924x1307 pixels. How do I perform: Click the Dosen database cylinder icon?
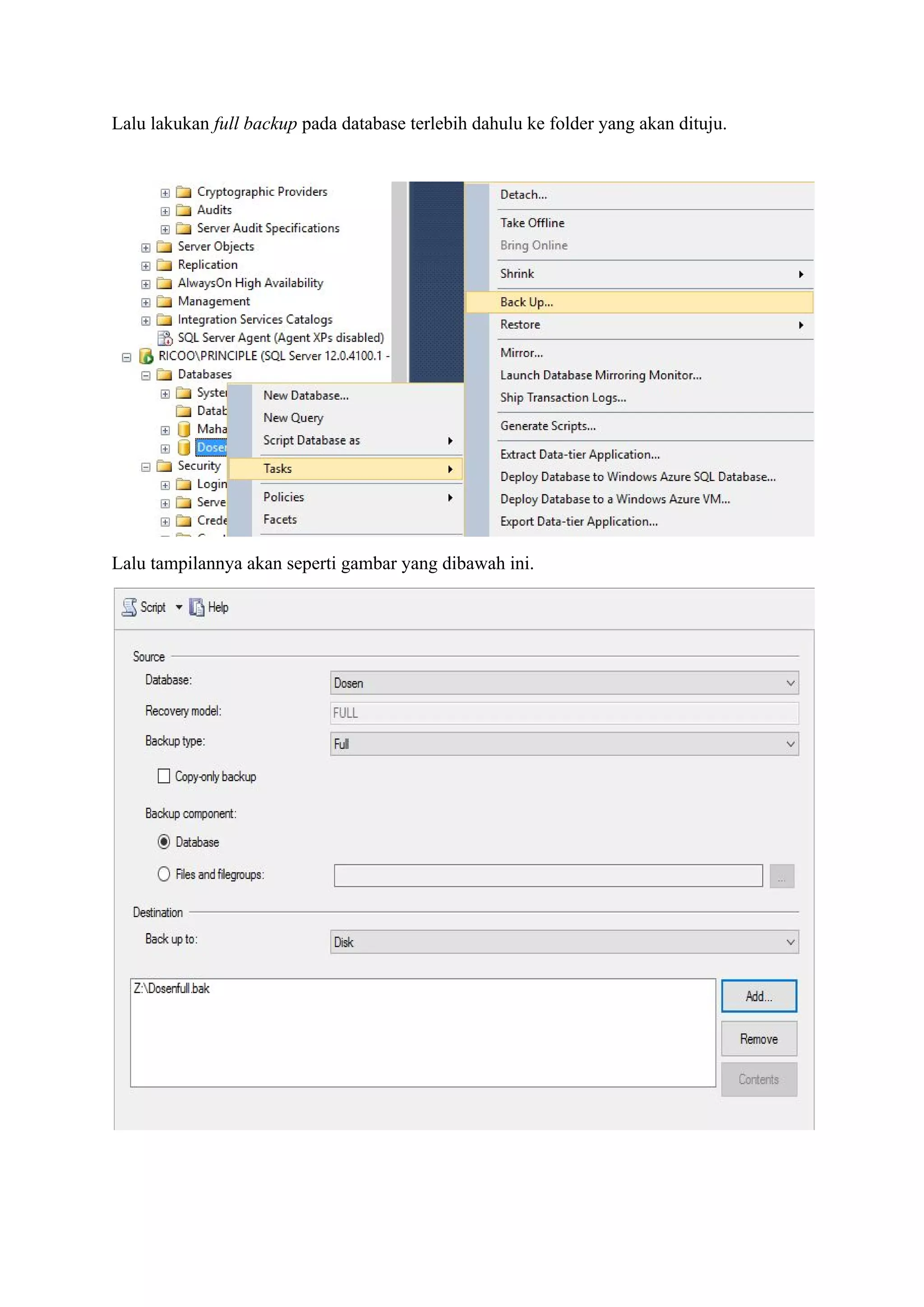click(183, 448)
